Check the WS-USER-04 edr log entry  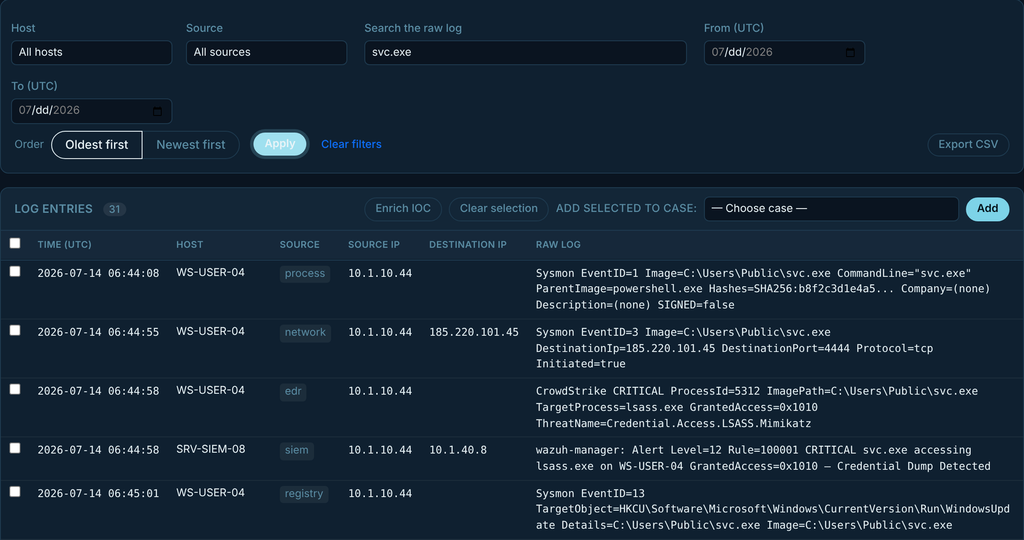pyautogui.click(x=15, y=389)
